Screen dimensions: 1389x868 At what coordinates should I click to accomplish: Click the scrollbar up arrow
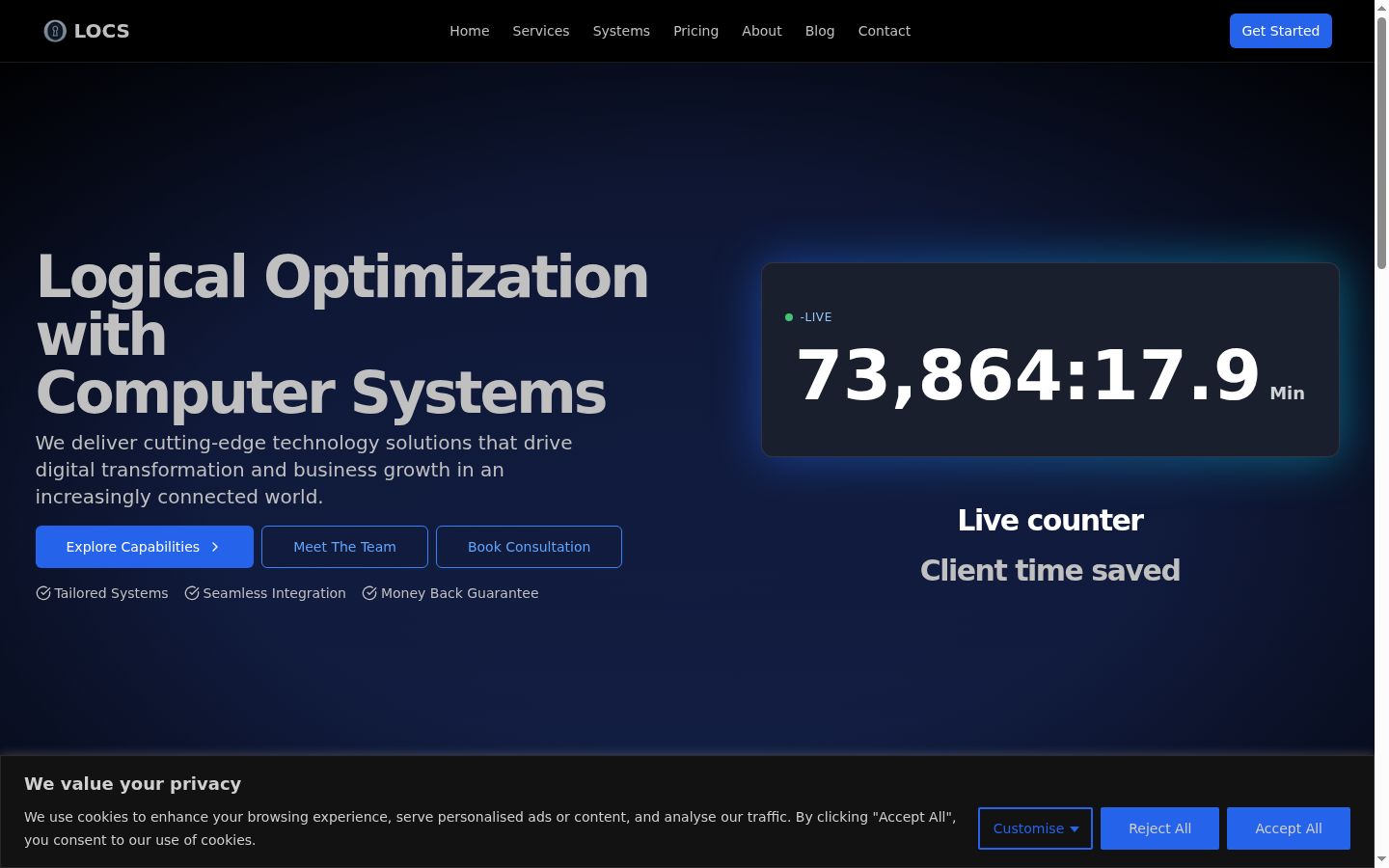pyautogui.click(x=1381, y=7)
